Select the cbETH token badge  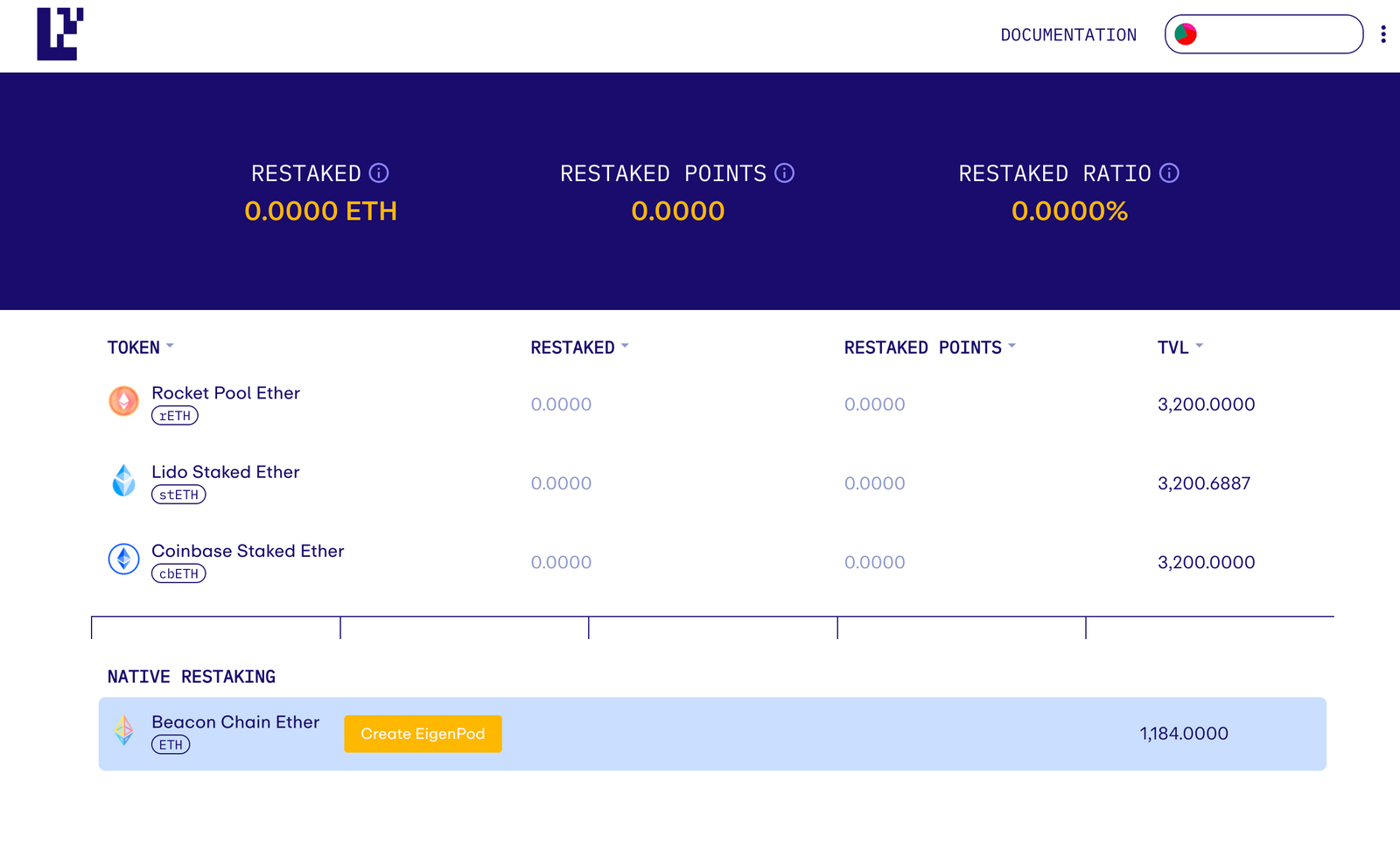point(178,573)
